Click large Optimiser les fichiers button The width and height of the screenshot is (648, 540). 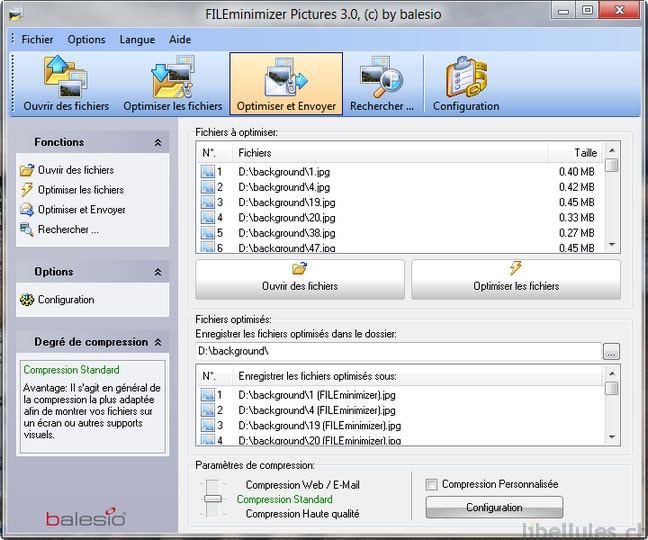click(516, 279)
